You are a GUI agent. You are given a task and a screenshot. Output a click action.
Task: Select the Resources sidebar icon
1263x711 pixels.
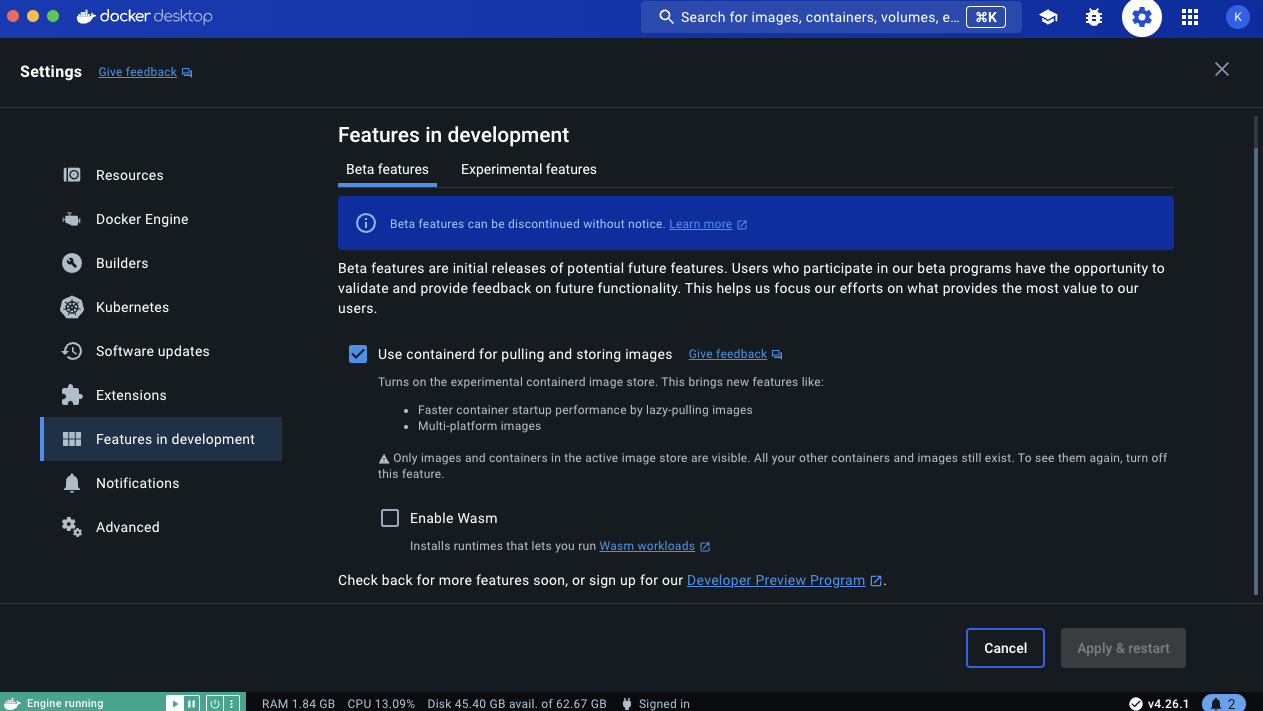[x=72, y=175]
